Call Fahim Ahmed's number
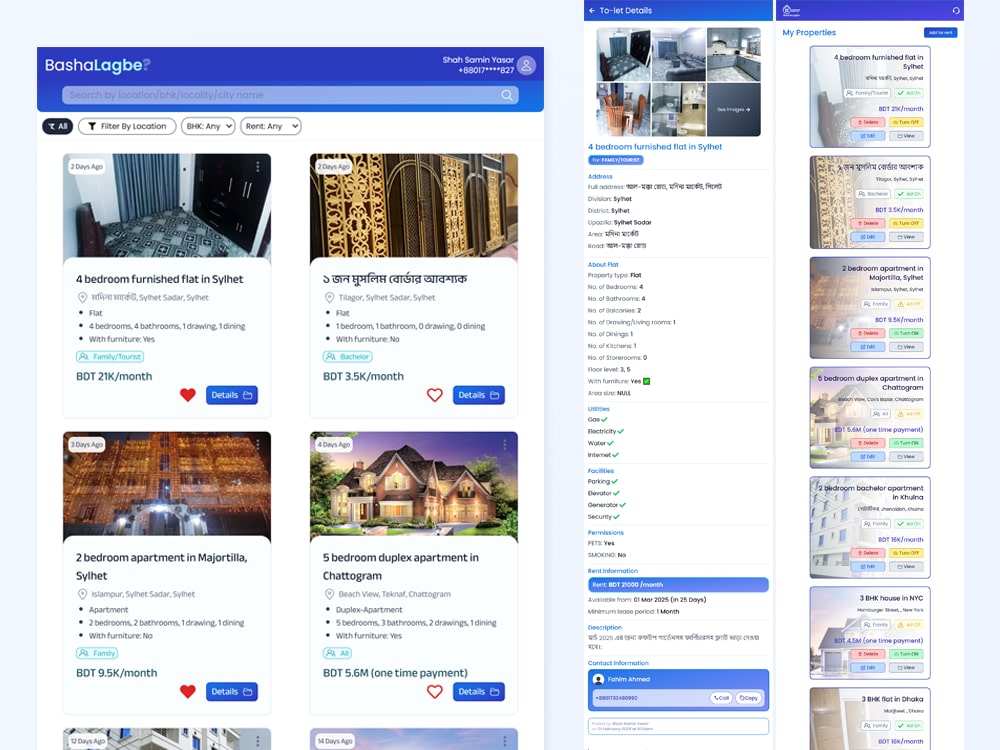The image size is (1000, 750). point(721,698)
